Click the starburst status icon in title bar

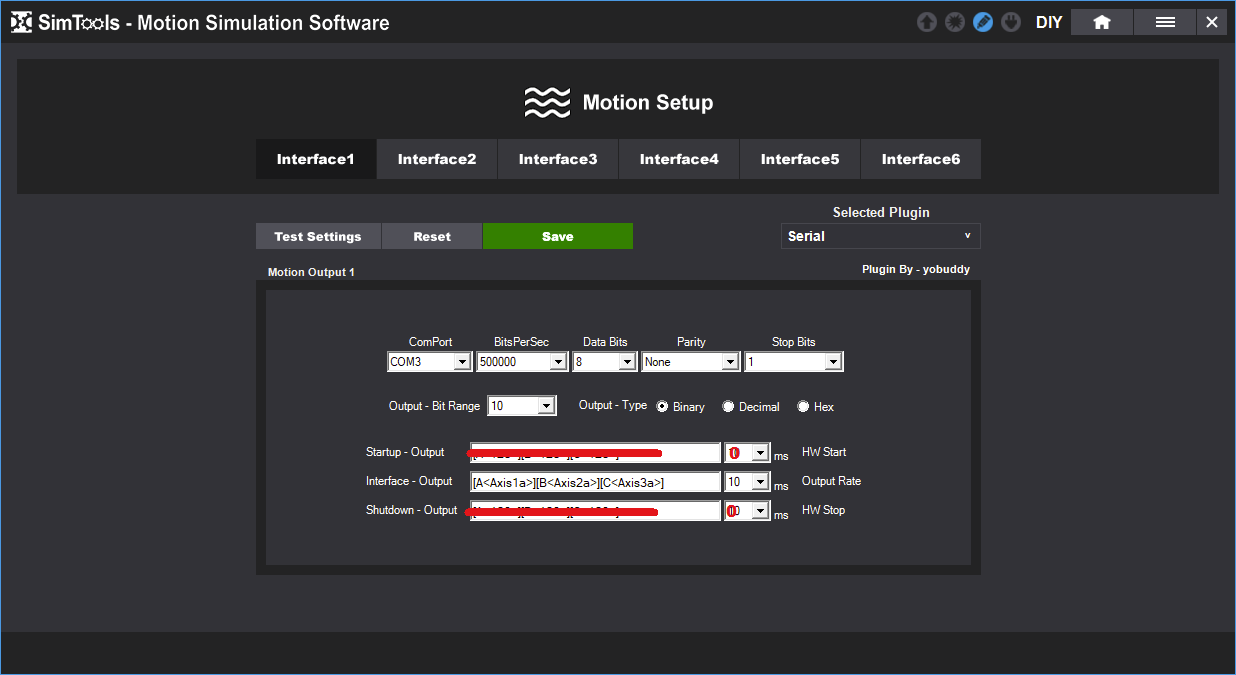[955, 22]
